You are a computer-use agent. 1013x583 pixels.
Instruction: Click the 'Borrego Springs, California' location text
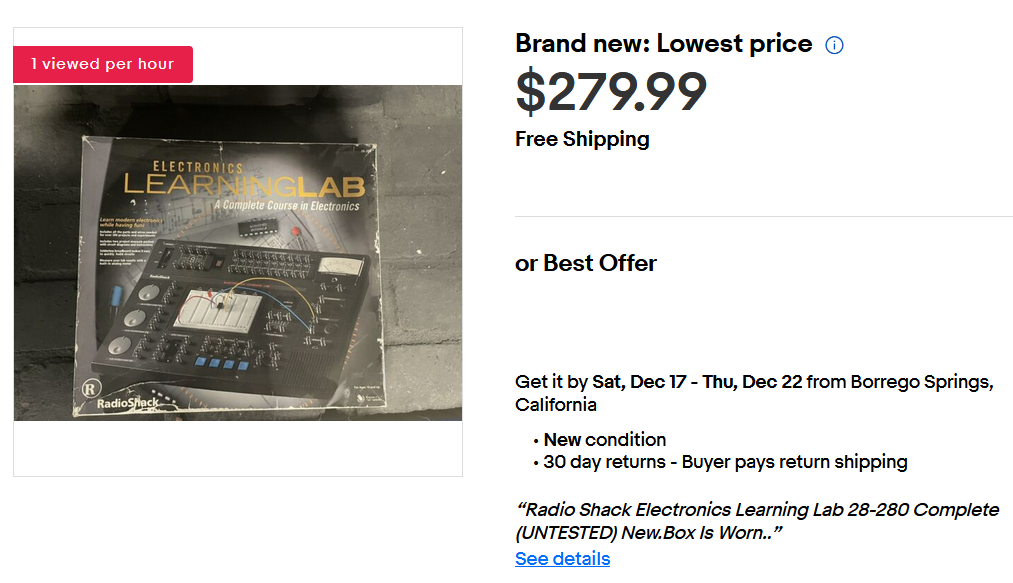754,393
